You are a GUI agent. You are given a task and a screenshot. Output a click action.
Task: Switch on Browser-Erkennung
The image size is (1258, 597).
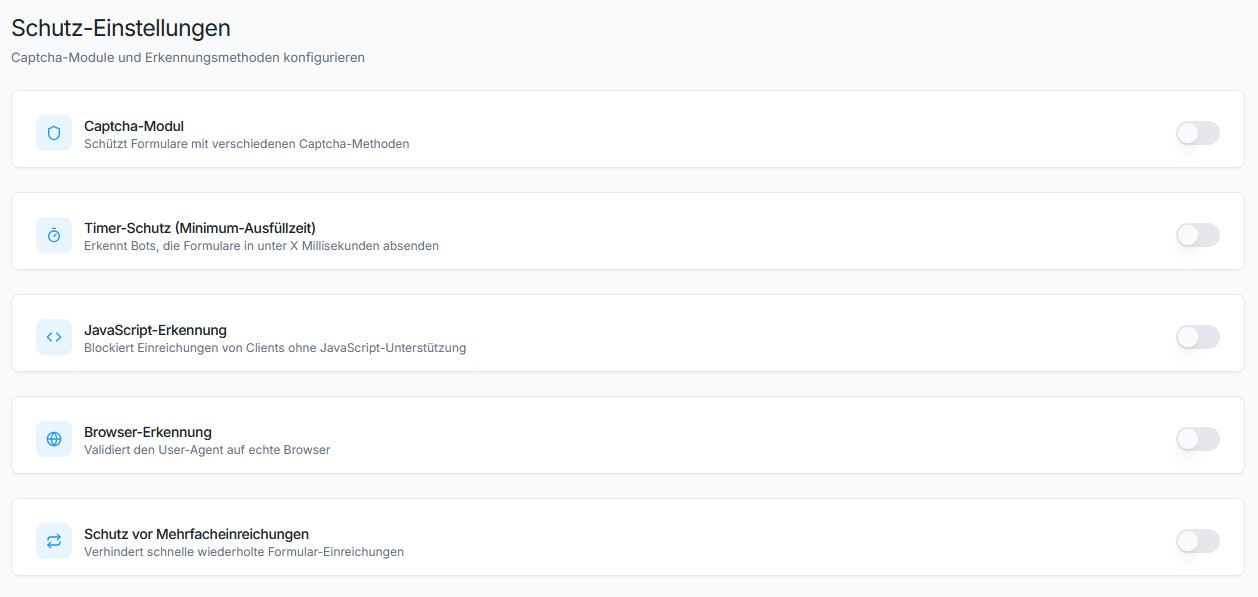tap(1198, 439)
